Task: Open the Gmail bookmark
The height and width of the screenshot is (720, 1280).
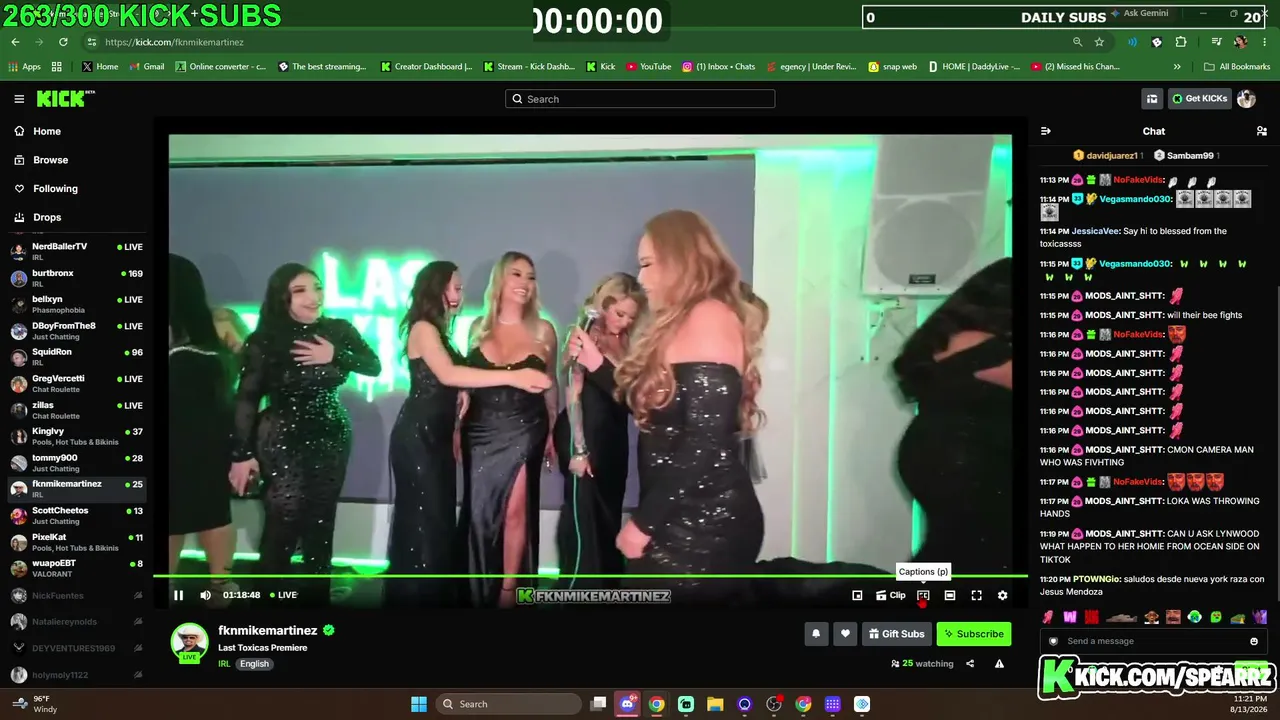Action: 146,67
